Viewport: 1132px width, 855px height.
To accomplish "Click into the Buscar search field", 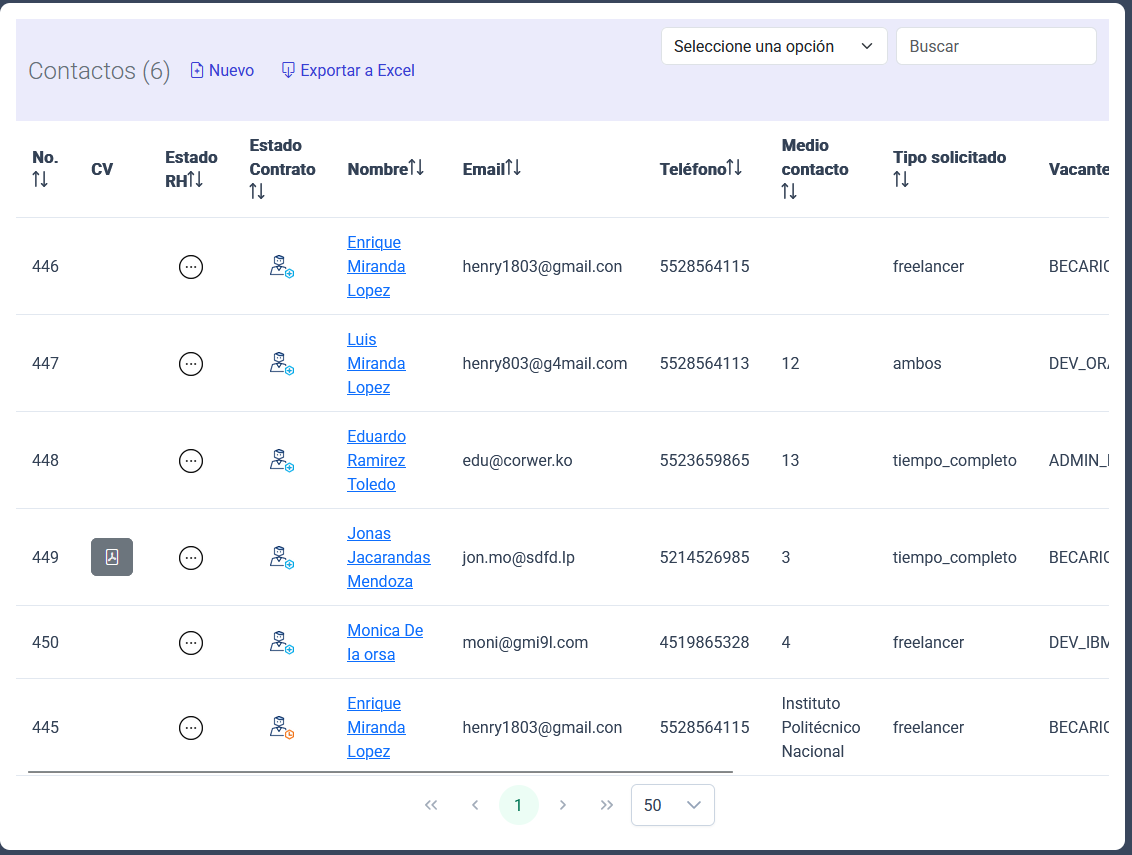I will [x=996, y=46].
